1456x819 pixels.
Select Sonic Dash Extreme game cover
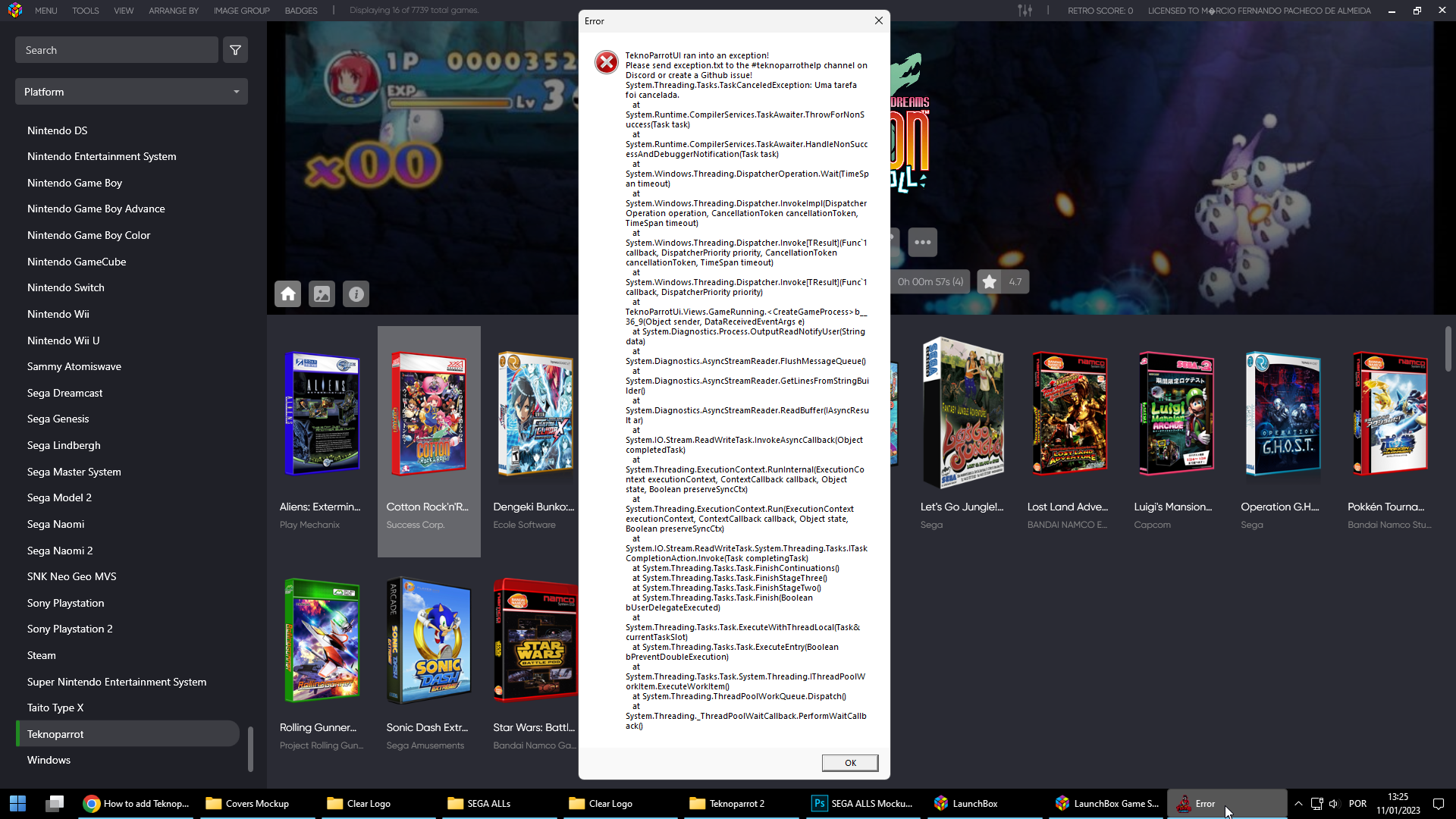click(x=428, y=641)
